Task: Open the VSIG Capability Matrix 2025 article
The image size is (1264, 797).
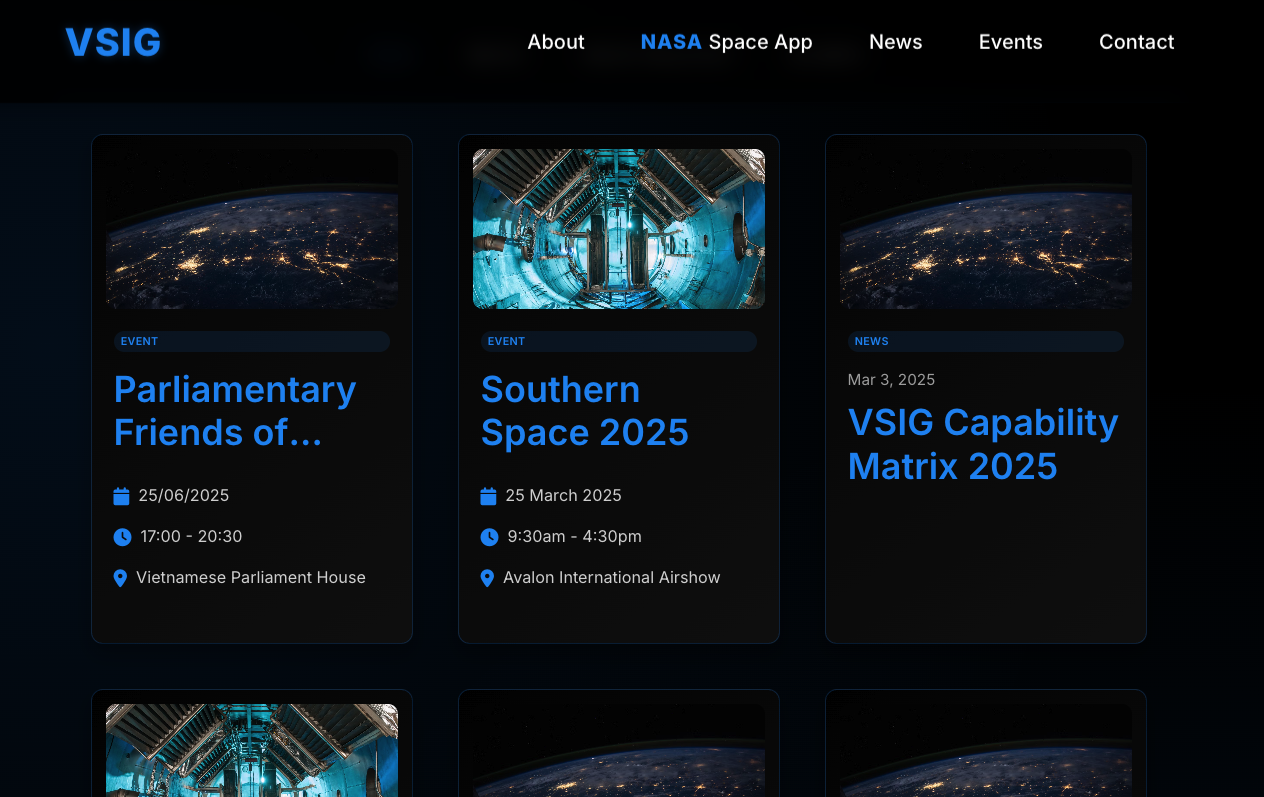Action: click(982, 444)
